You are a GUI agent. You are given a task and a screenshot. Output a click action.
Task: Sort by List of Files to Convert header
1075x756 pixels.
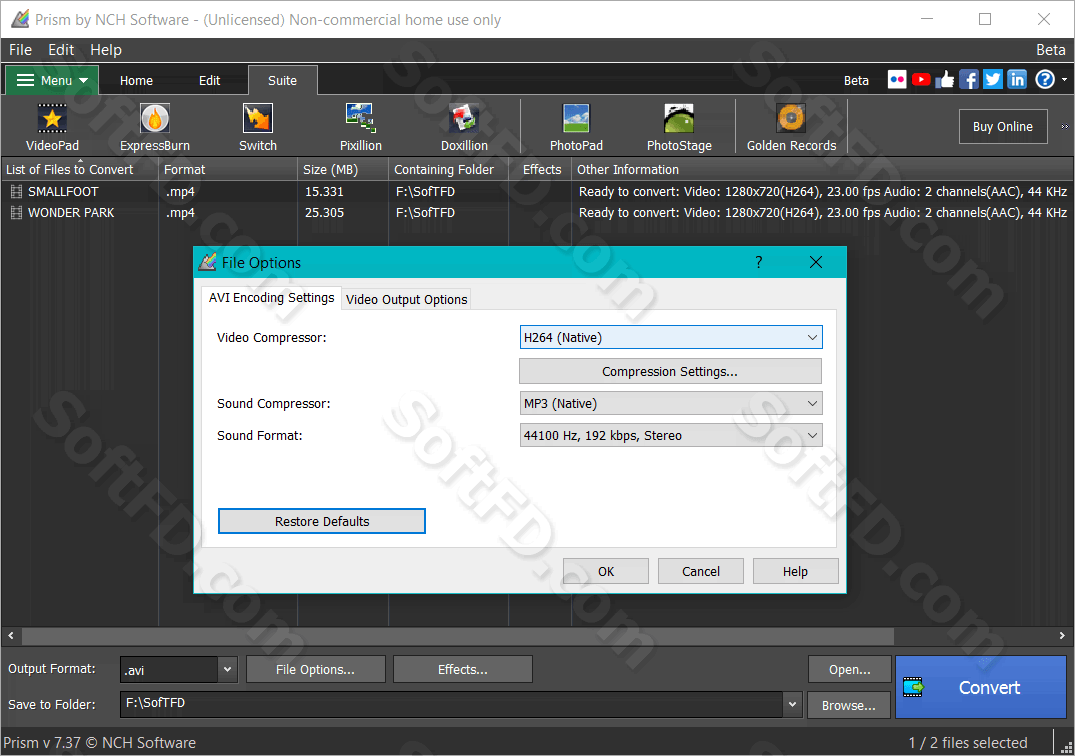[x=80, y=169]
